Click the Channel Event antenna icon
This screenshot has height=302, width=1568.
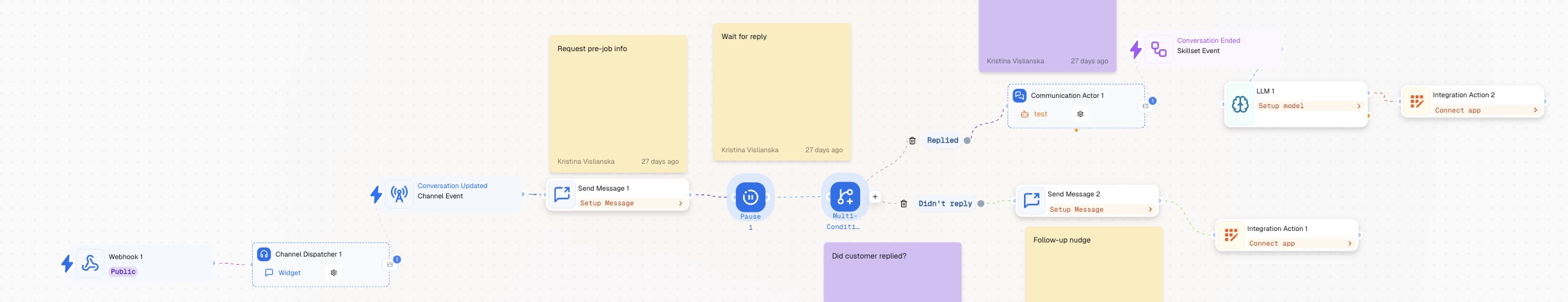pyautogui.click(x=399, y=193)
